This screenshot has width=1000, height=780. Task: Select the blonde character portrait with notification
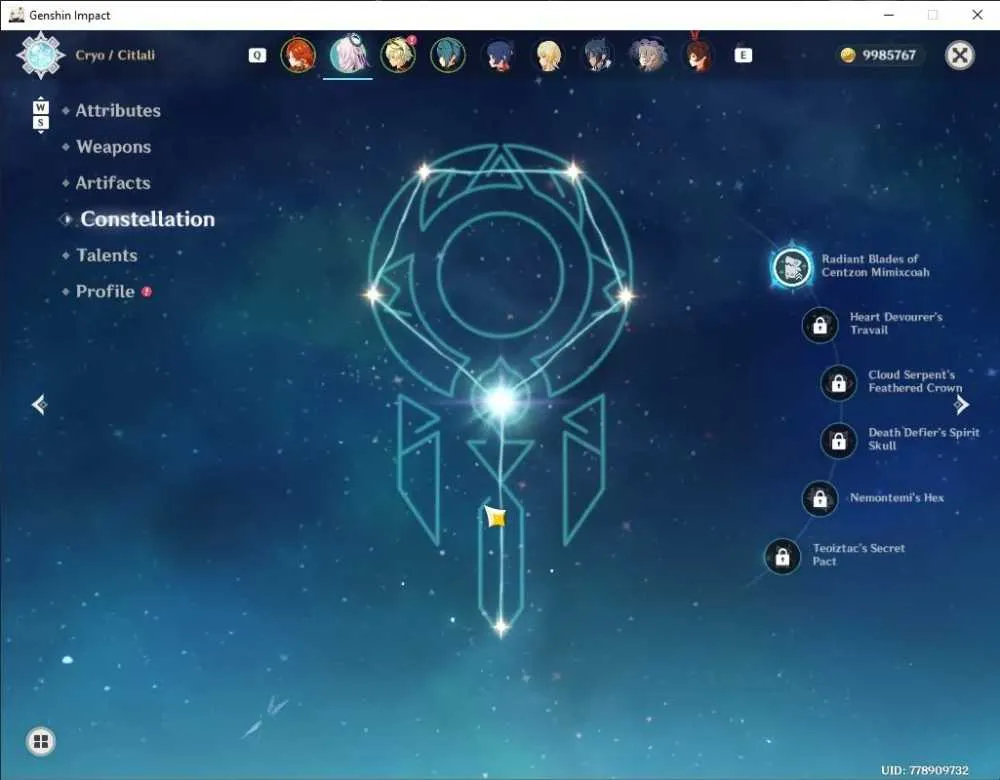click(398, 55)
